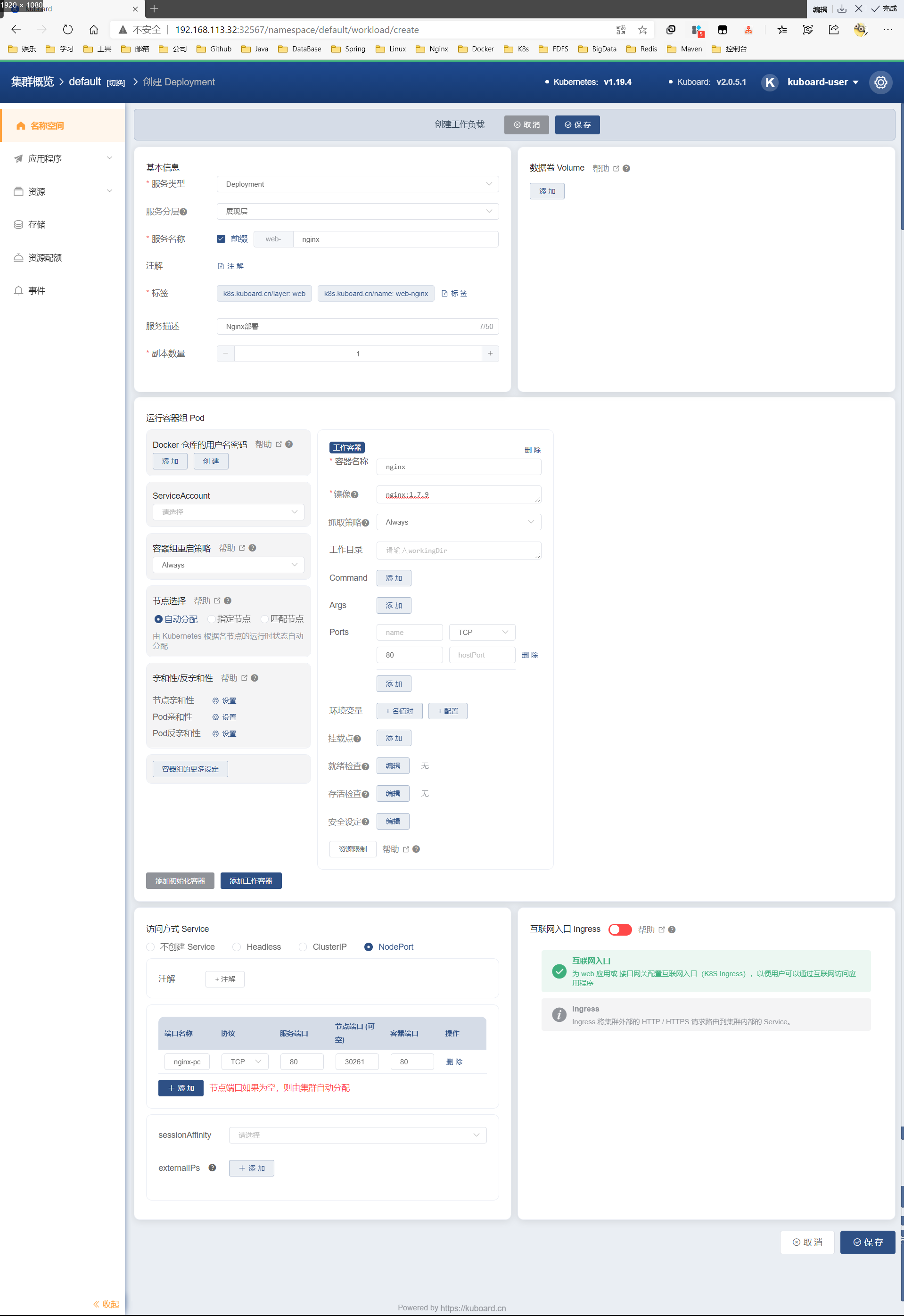
Task: Click the 名称空间 home icon
Action: click(x=20, y=126)
